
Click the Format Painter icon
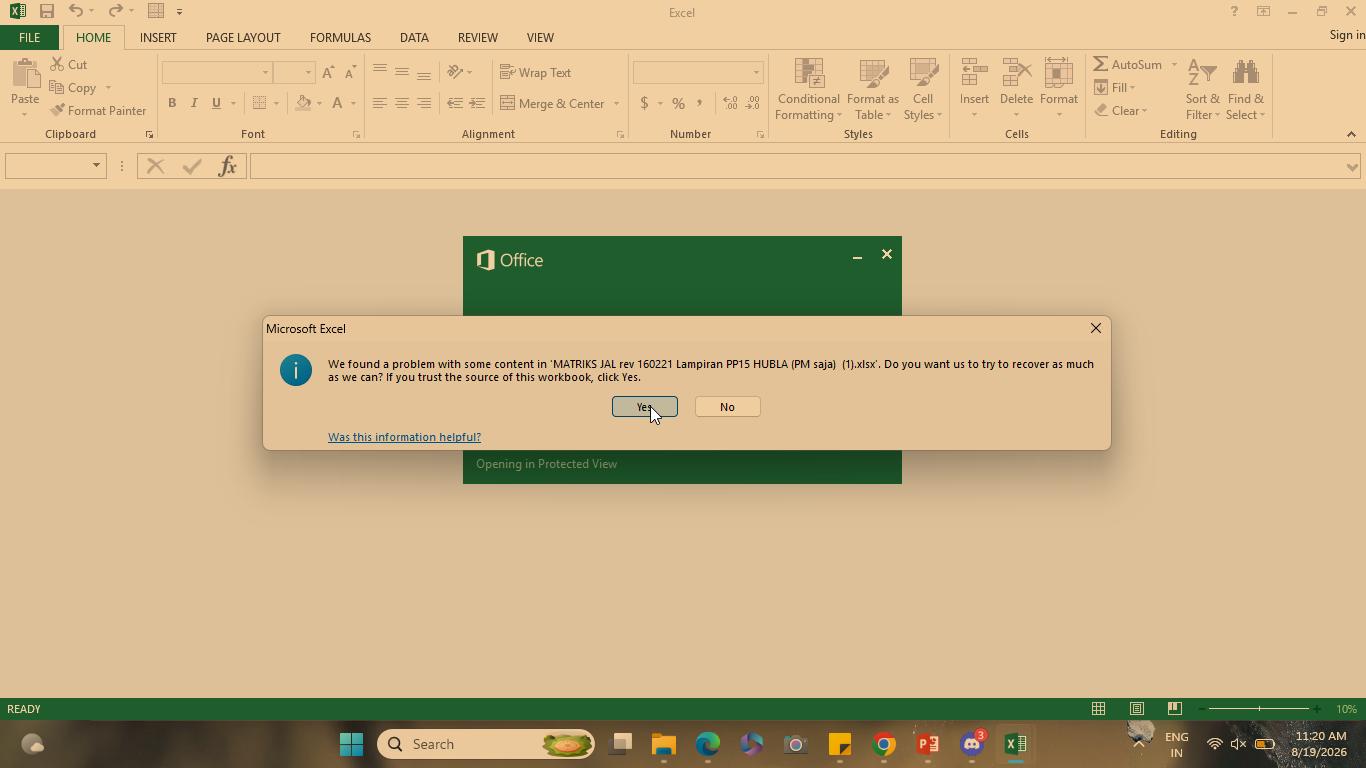tap(57, 110)
